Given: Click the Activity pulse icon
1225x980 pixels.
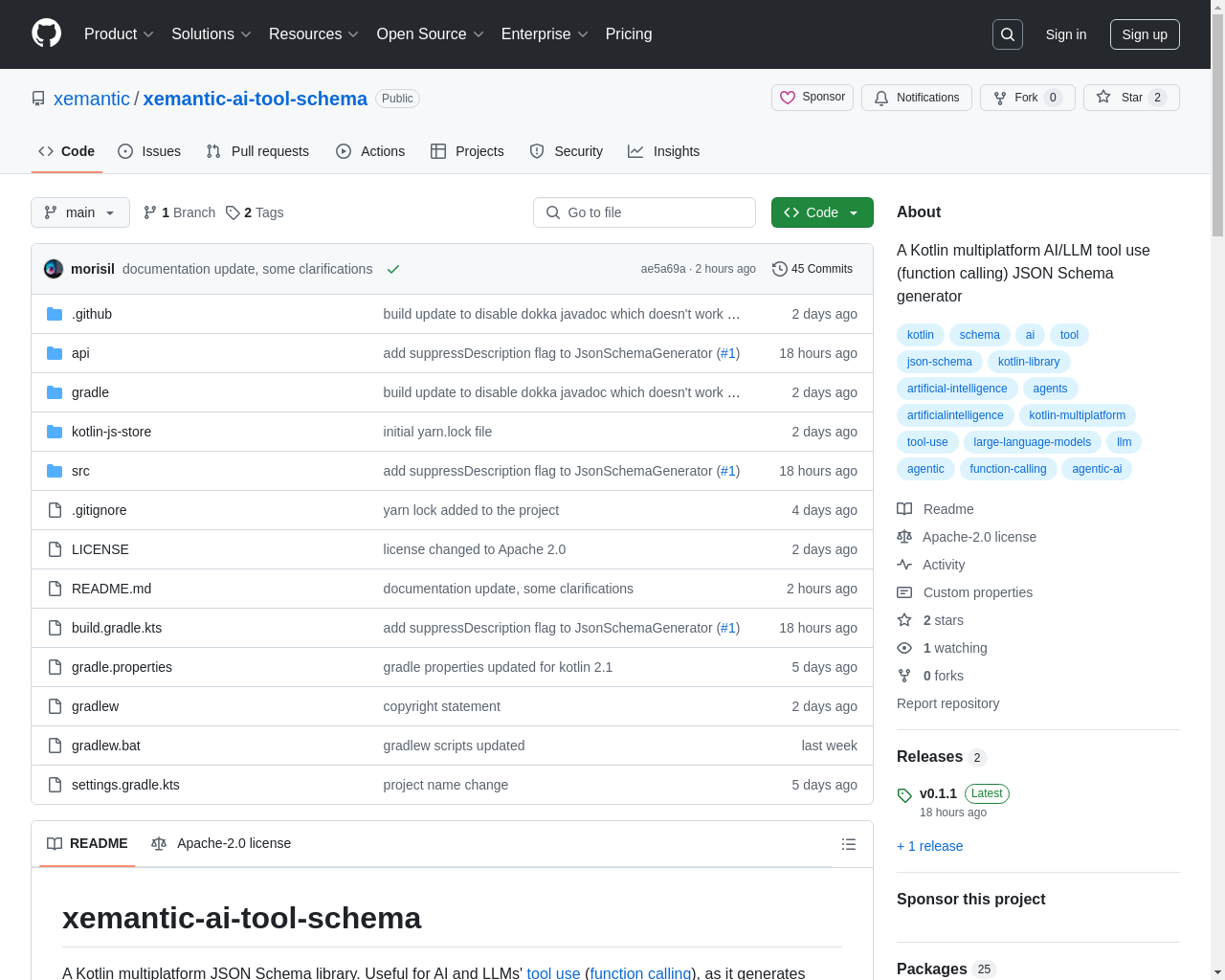Looking at the screenshot, I should pos(904,565).
